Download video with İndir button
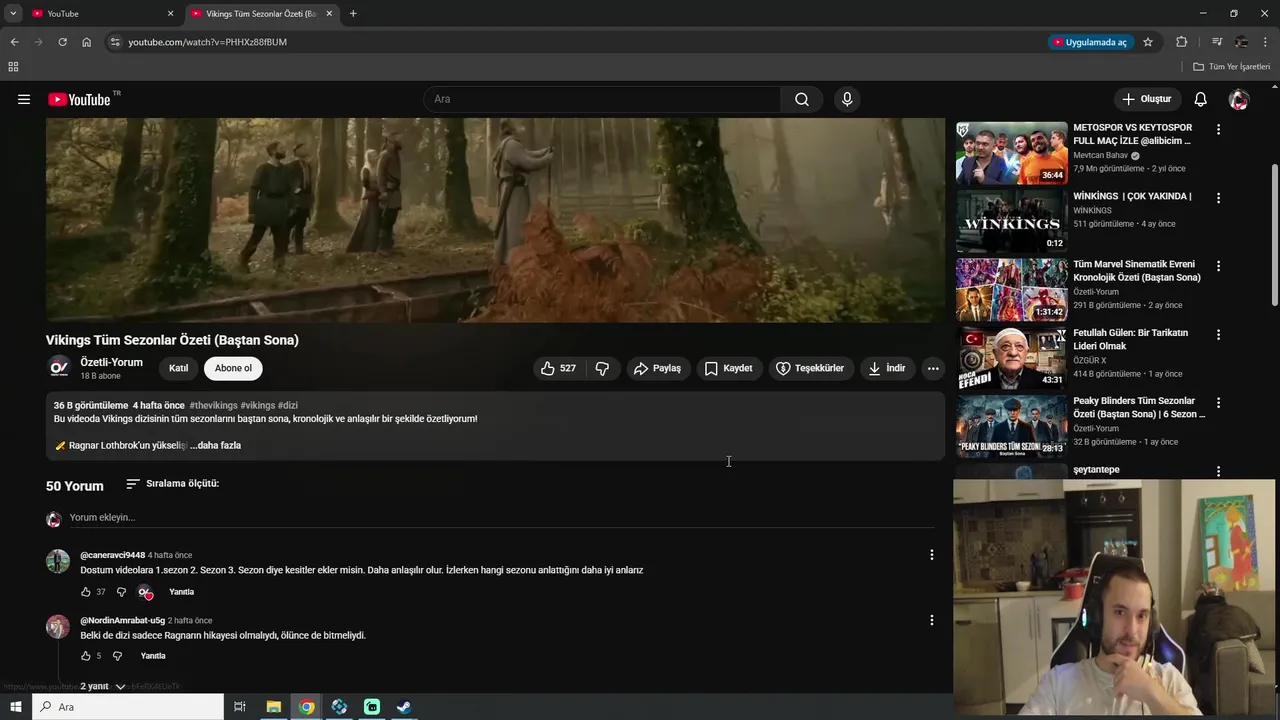1280x720 pixels. point(886,368)
